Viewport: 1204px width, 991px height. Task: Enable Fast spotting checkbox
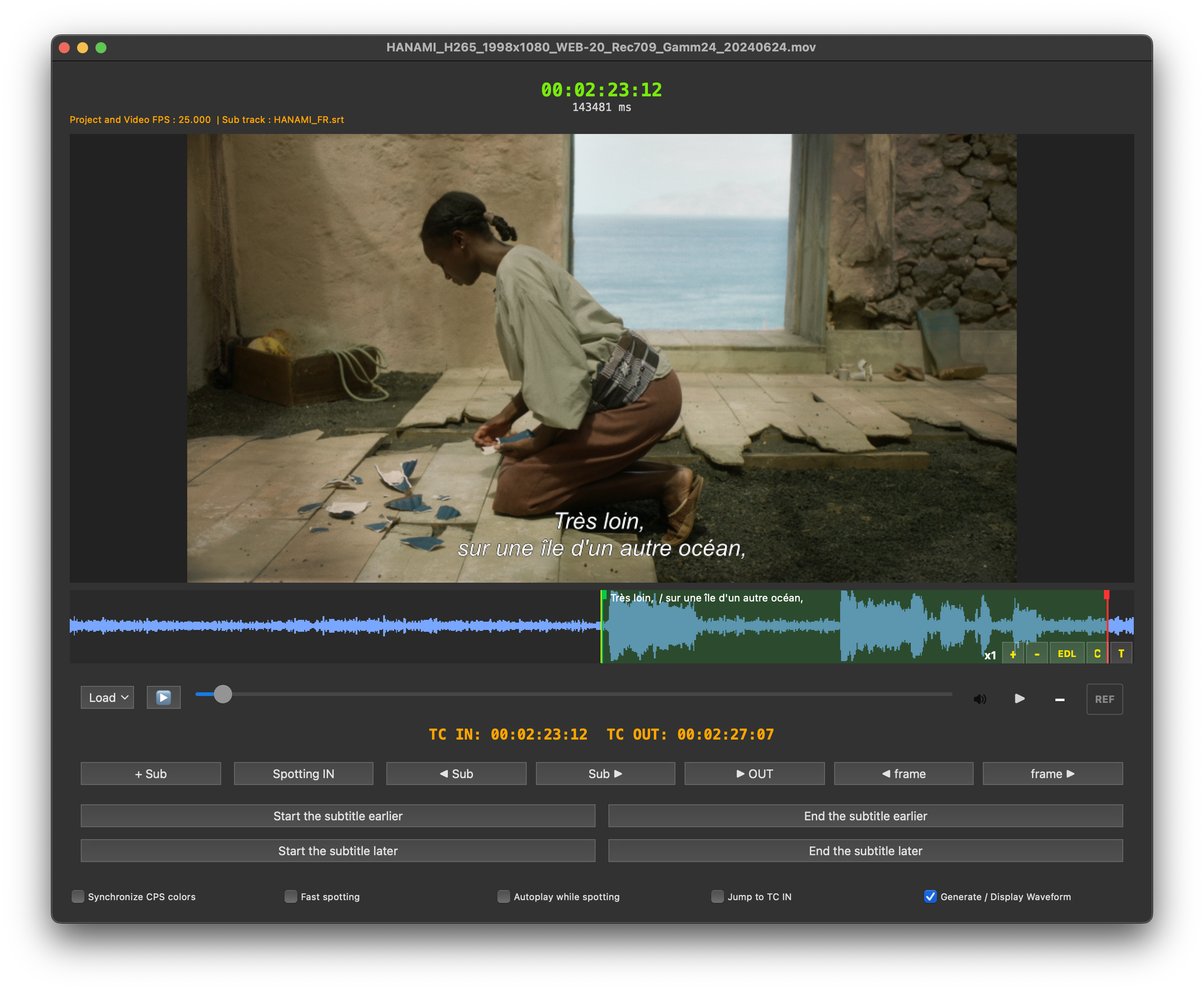(x=290, y=897)
